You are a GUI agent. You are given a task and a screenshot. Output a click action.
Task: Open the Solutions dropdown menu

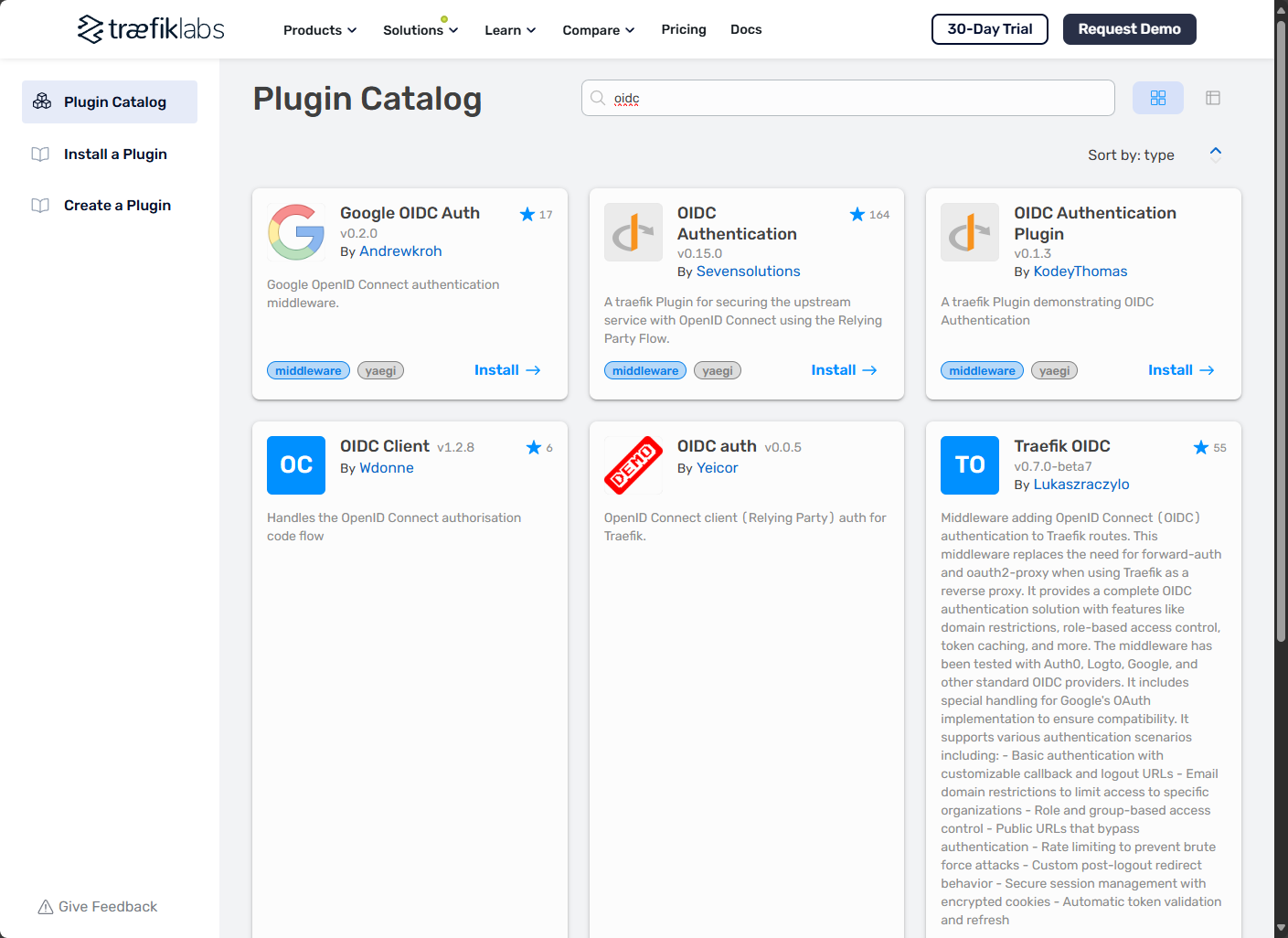(420, 30)
